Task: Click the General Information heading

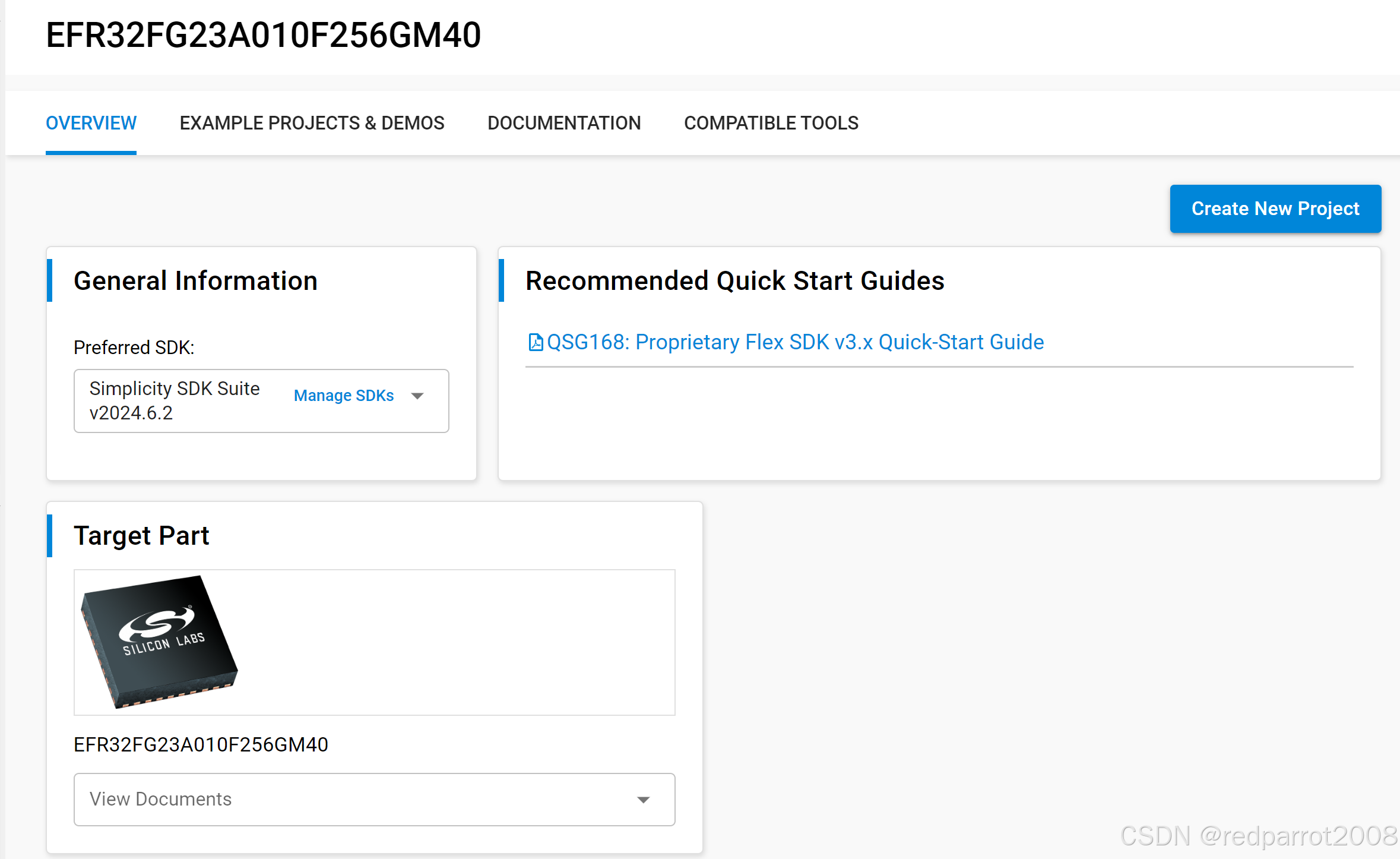Action: coord(195,281)
